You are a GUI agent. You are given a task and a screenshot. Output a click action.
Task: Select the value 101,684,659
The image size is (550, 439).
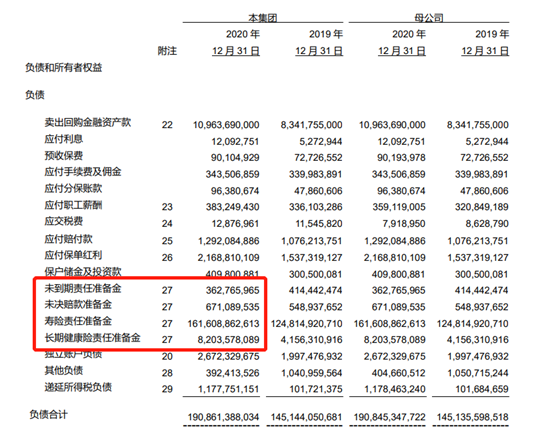[482, 389]
